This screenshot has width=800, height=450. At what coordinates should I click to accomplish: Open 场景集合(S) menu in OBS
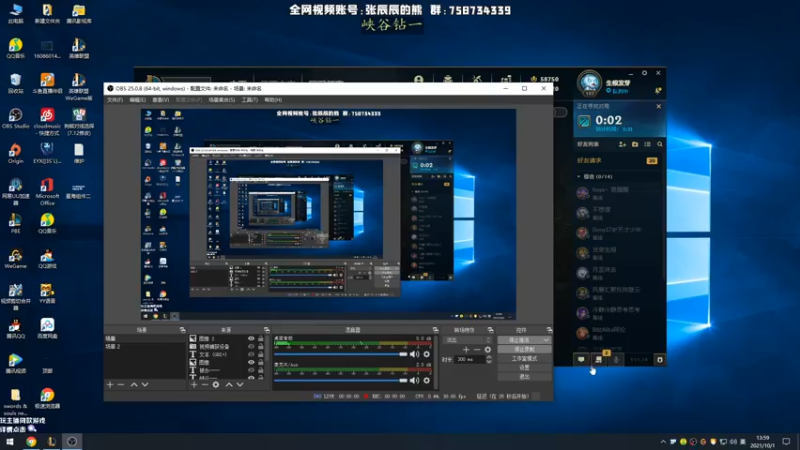222,100
